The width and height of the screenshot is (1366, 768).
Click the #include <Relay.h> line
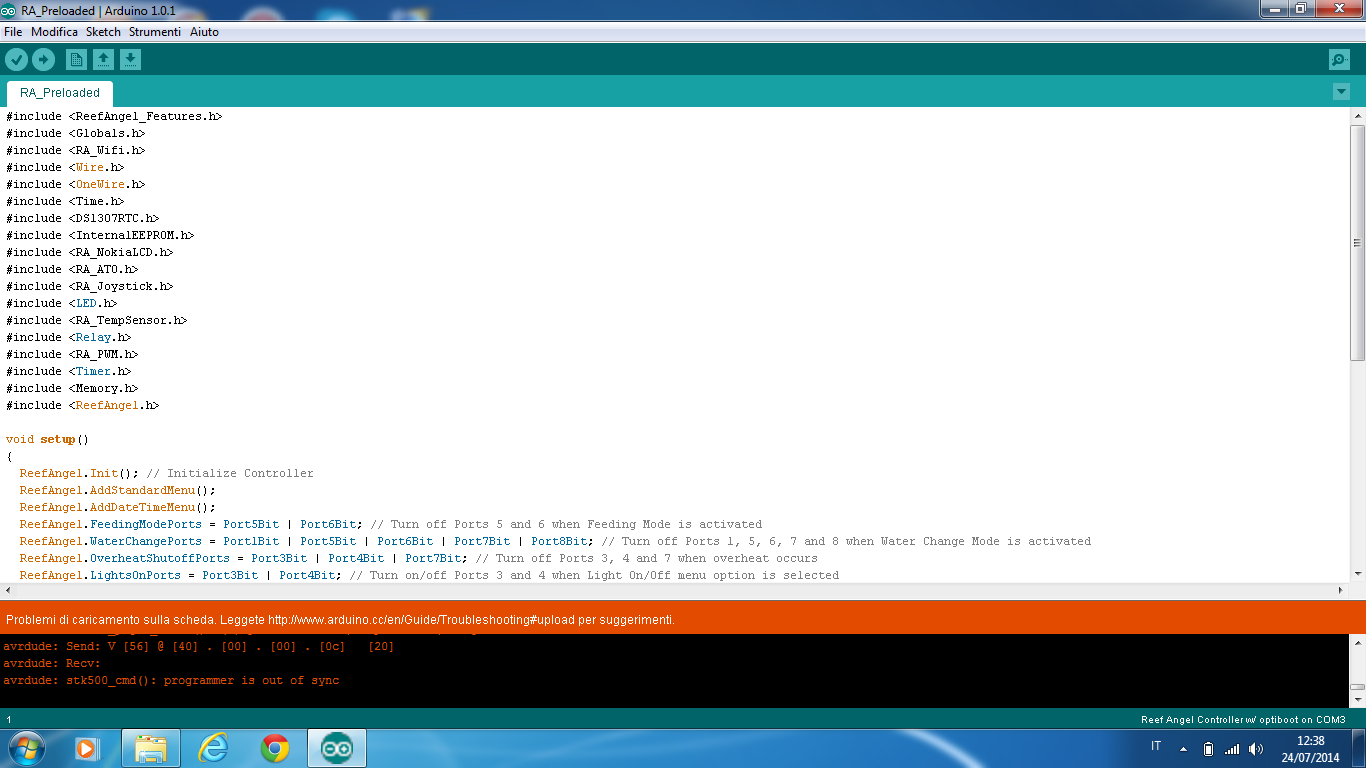(68, 337)
